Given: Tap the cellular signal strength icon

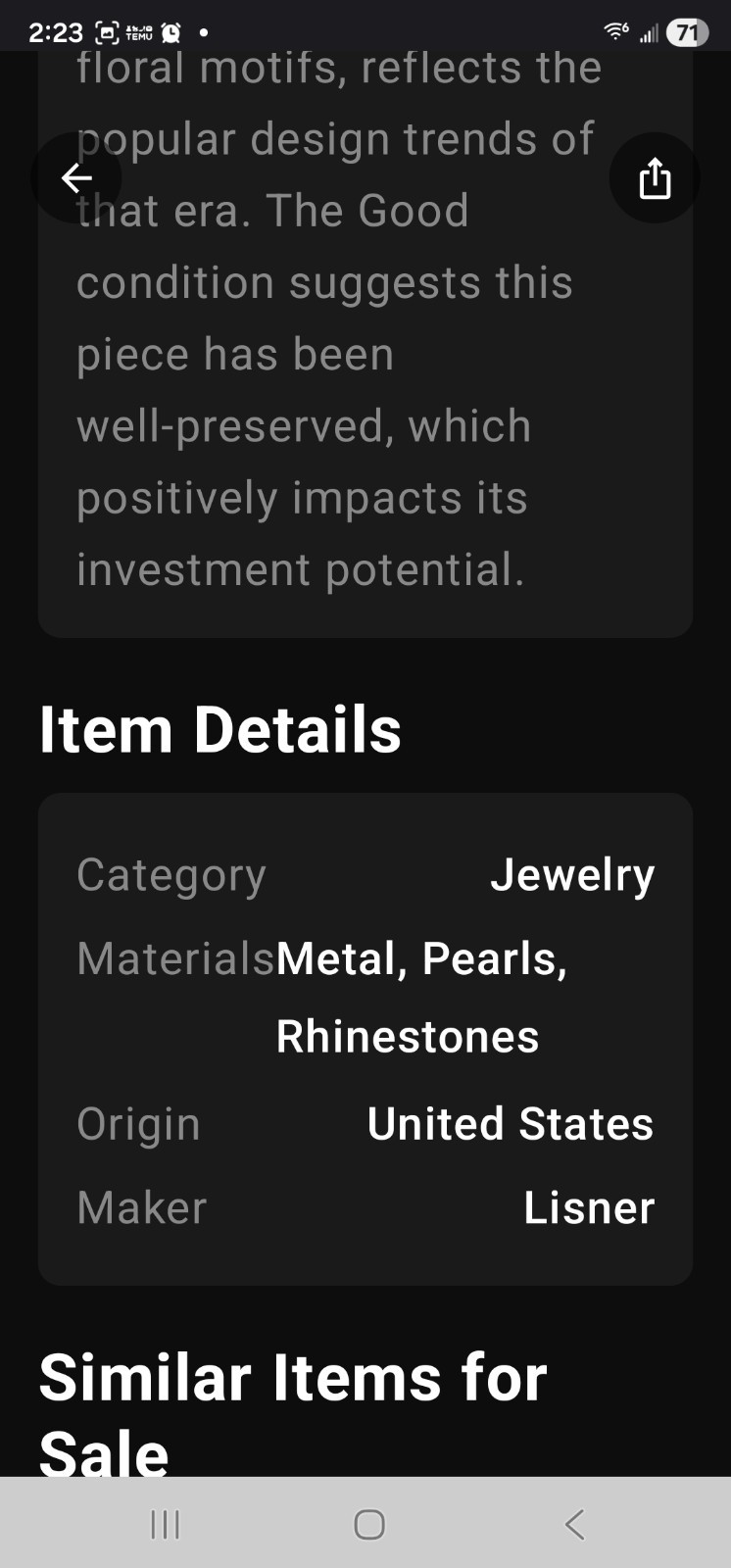Looking at the screenshot, I should (x=648, y=34).
